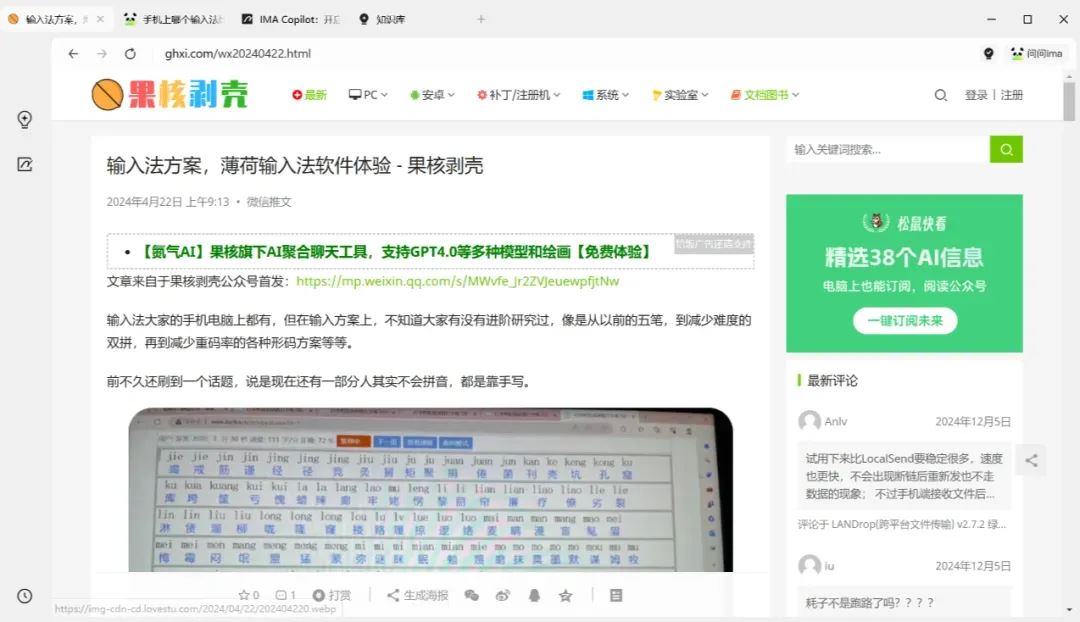1080x622 pixels.
Task: Click the comment count icon showing 1
Action: (284, 595)
